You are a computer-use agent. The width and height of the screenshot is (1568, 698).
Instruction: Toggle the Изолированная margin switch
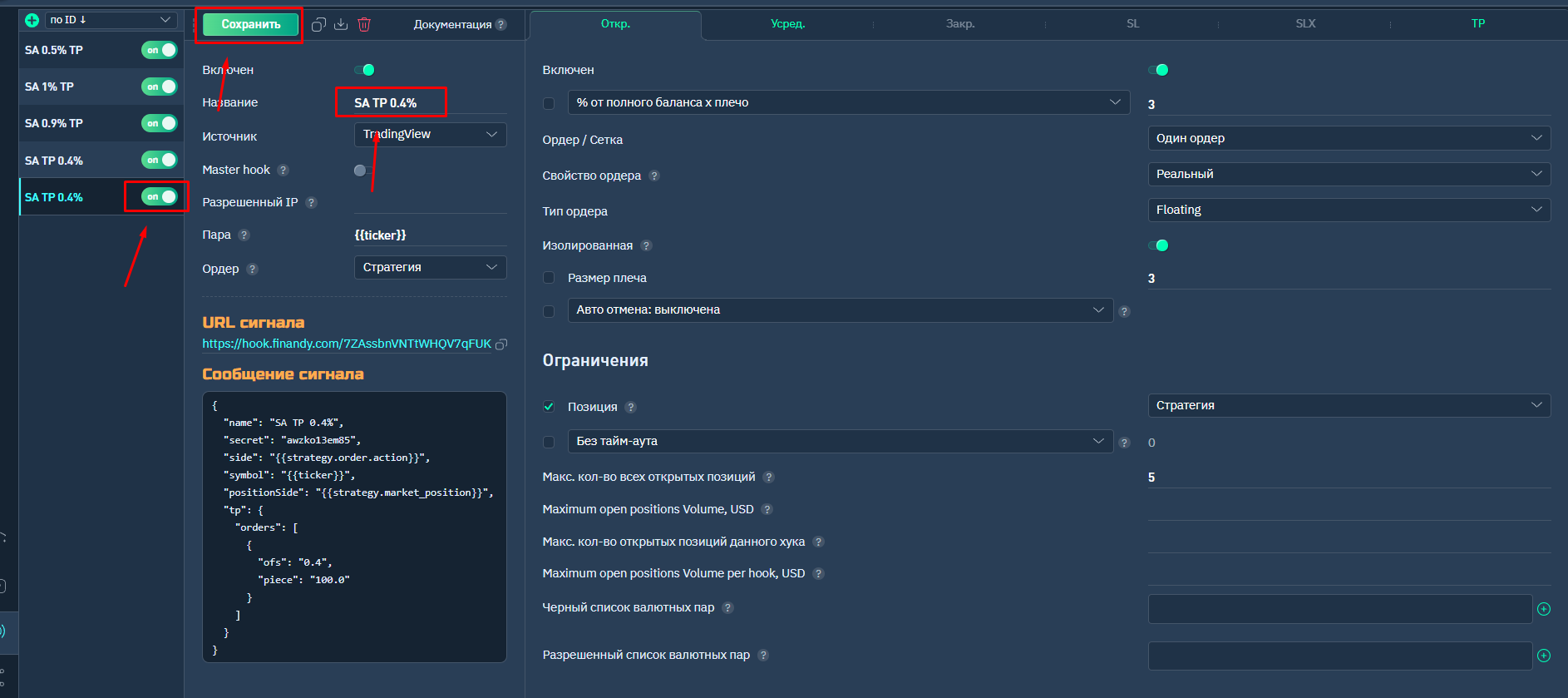click(x=1158, y=245)
